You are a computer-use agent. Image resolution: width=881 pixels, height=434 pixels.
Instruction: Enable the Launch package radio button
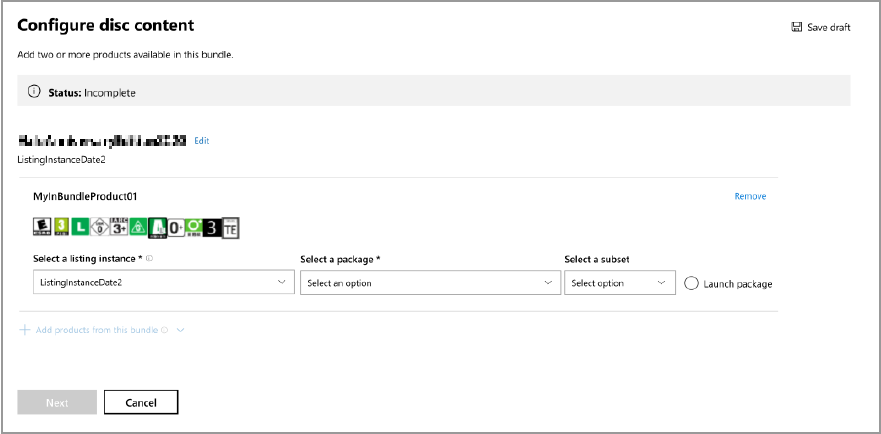point(691,284)
